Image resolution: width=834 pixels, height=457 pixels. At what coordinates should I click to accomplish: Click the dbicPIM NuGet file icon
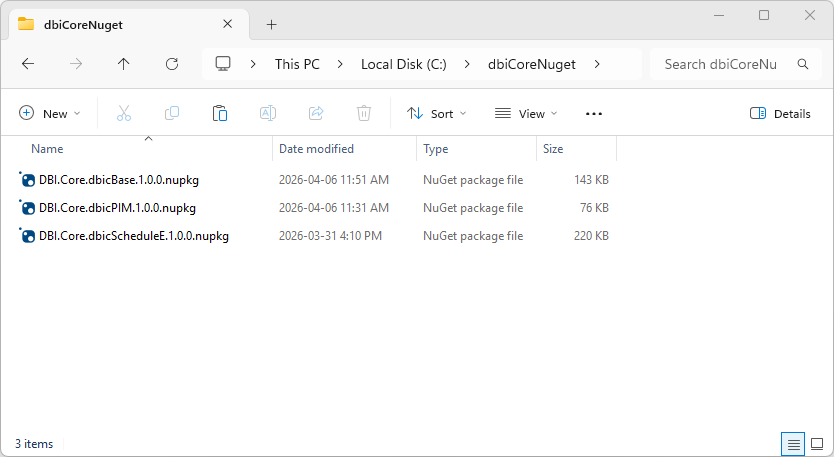tap(27, 208)
